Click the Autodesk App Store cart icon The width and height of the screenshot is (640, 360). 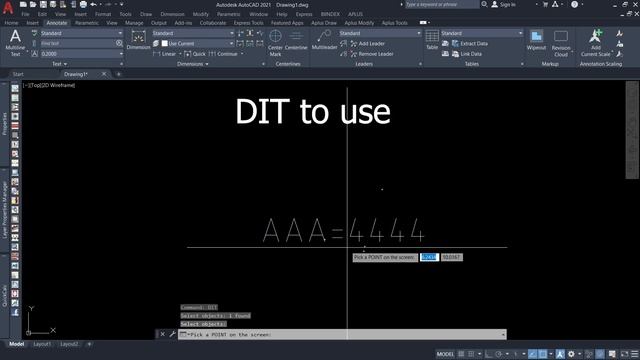point(545,4)
